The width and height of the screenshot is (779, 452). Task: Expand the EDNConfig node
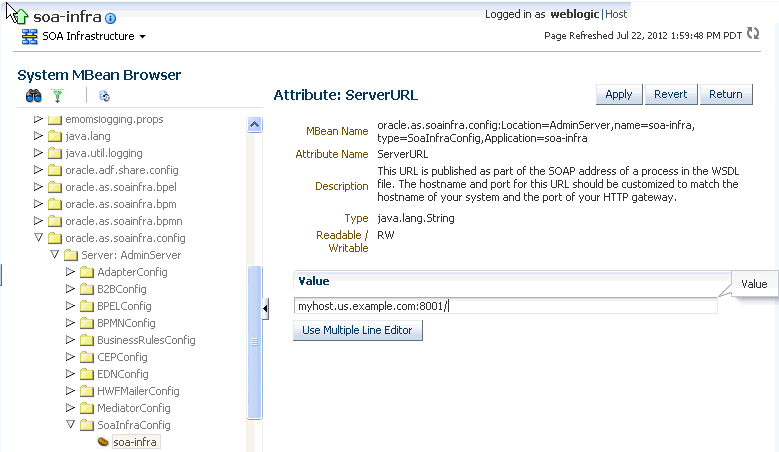tap(71, 373)
